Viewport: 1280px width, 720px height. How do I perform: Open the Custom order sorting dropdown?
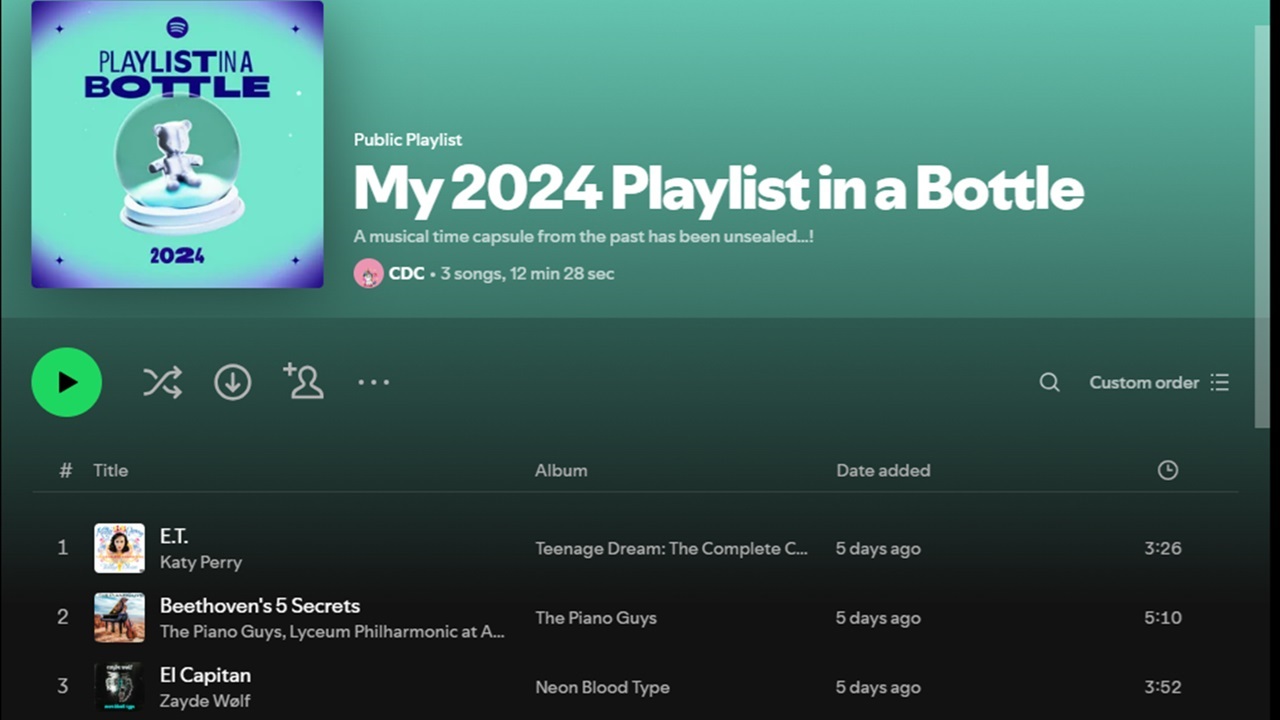[1144, 382]
